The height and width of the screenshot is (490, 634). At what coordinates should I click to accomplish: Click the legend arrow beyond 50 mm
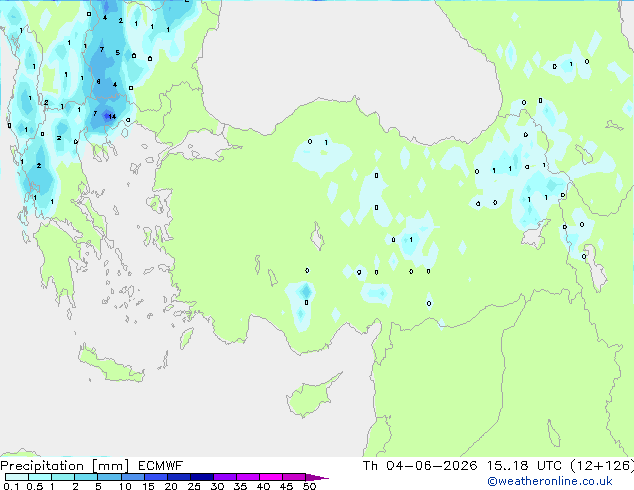coord(317,477)
